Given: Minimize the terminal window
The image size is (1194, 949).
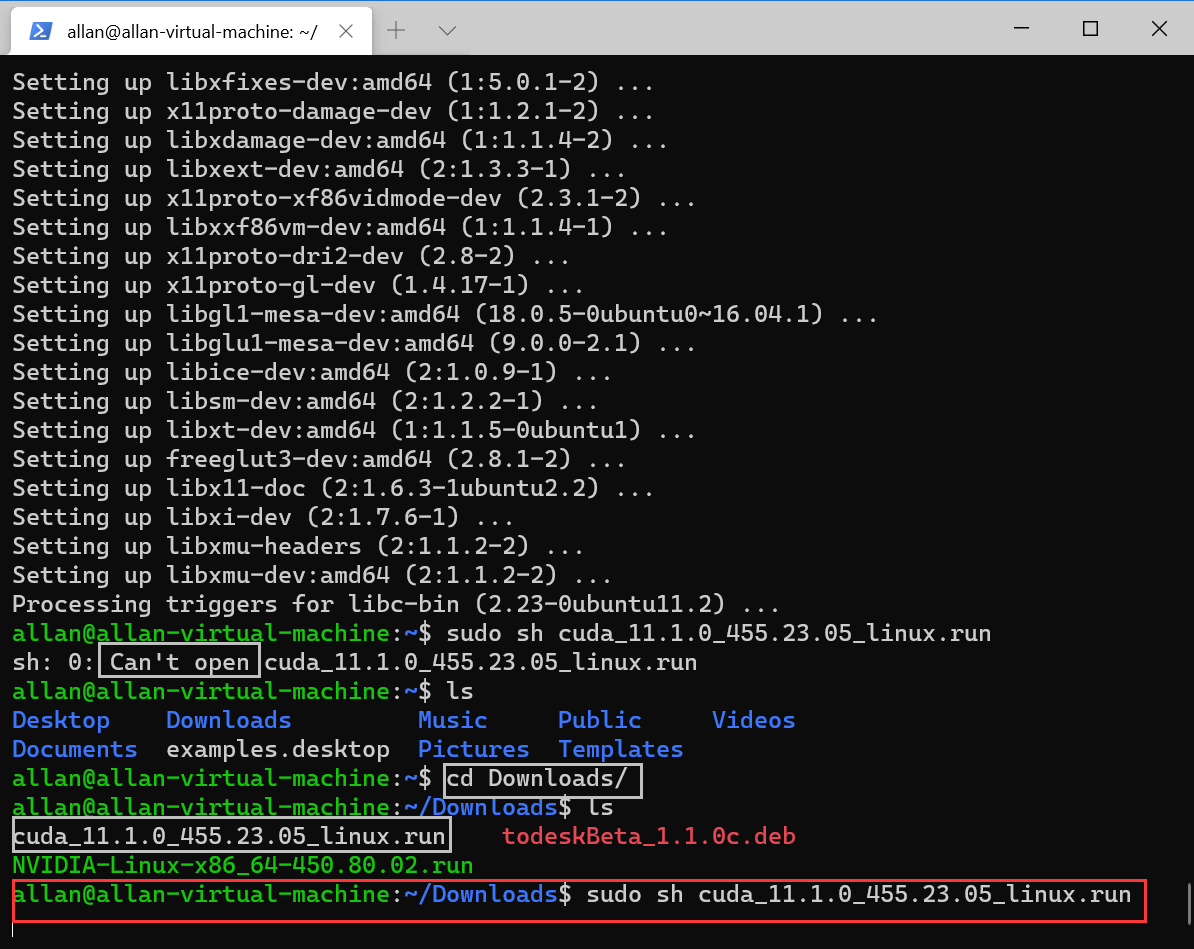Looking at the screenshot, I should (x=1022, y=28).
